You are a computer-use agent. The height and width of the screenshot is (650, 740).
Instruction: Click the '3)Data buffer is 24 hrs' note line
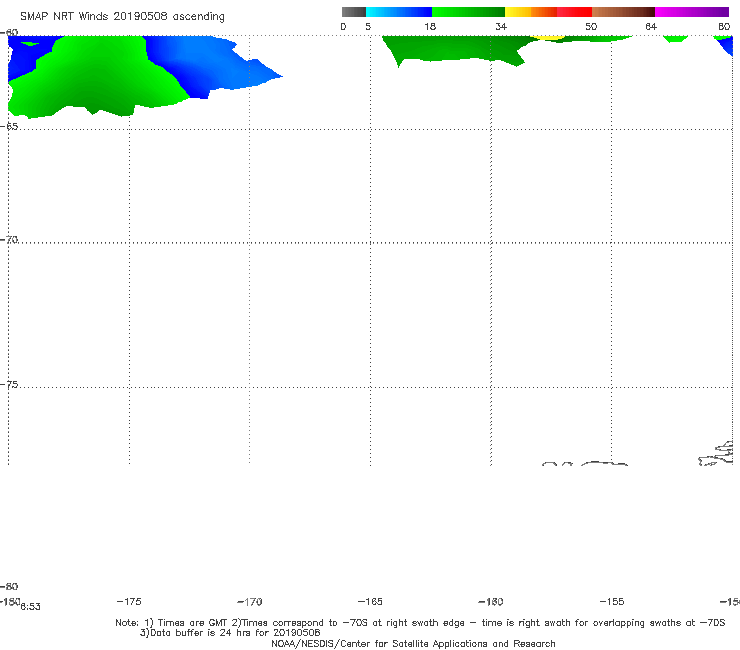[x=230, y=633]
